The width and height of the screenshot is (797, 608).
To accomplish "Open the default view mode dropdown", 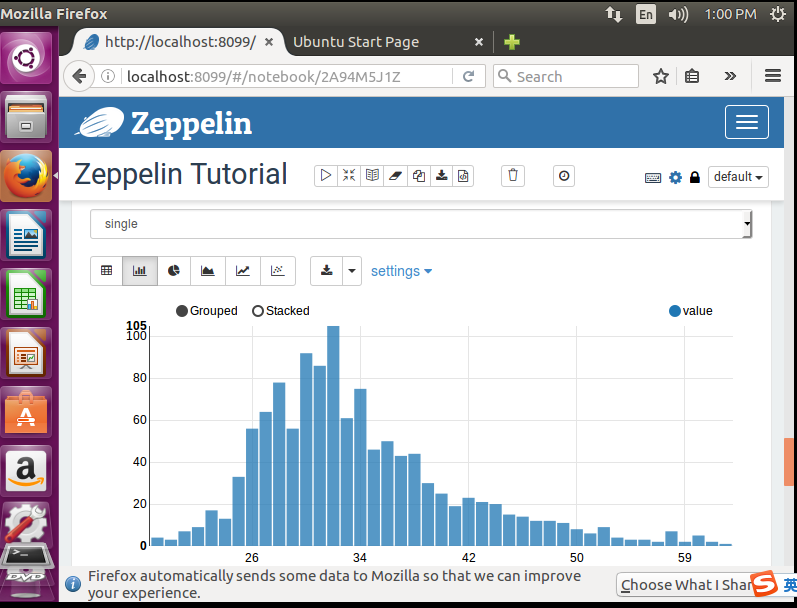I will pyautogui.click(x=738, y=177).
